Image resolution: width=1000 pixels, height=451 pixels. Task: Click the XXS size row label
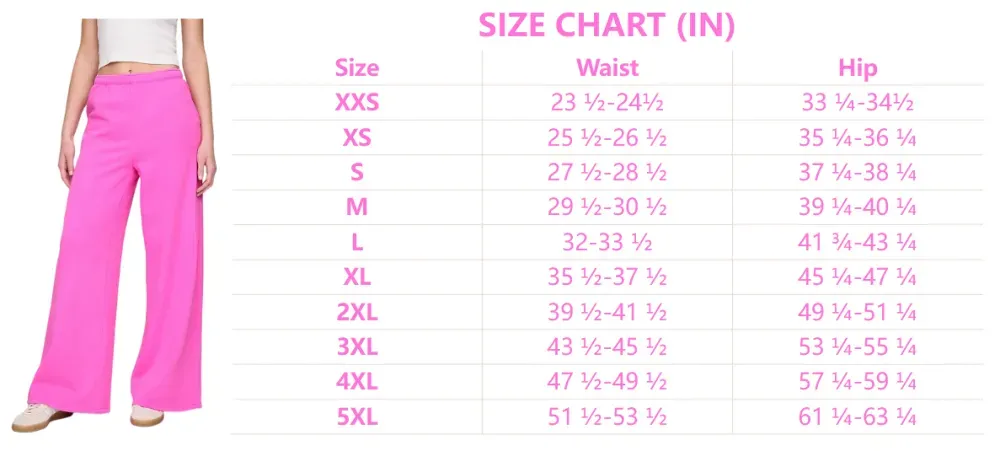(x=357, y=103)
